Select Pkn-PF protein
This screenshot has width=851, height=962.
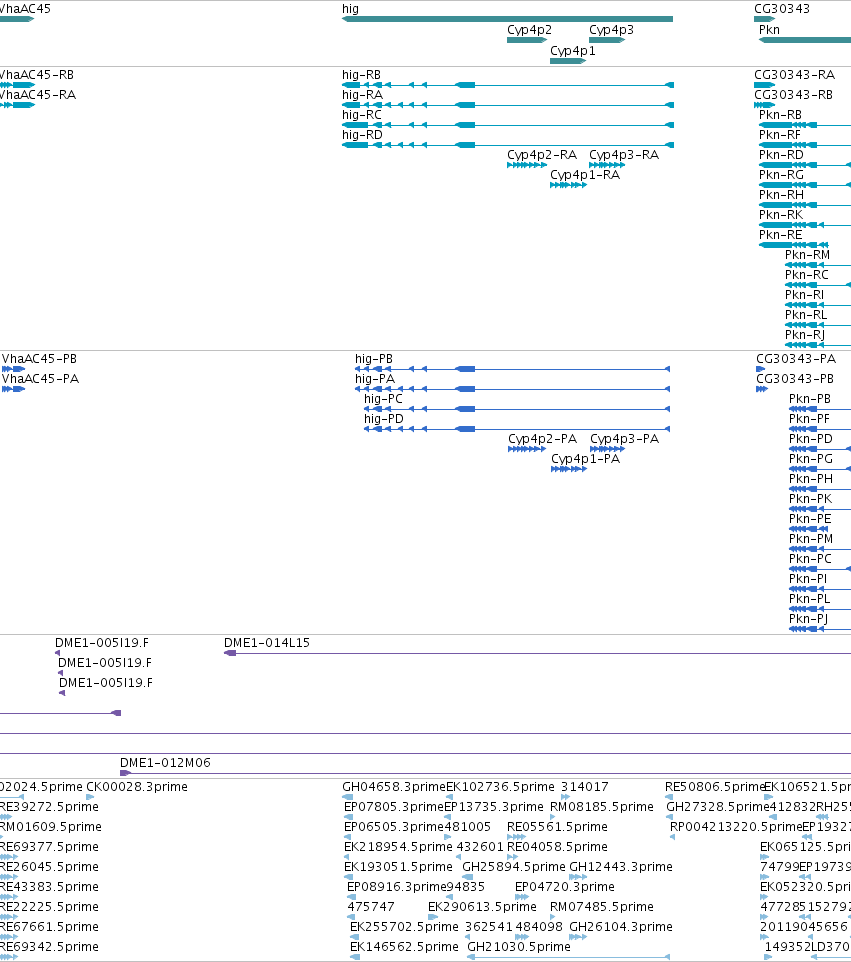[820, 429]
